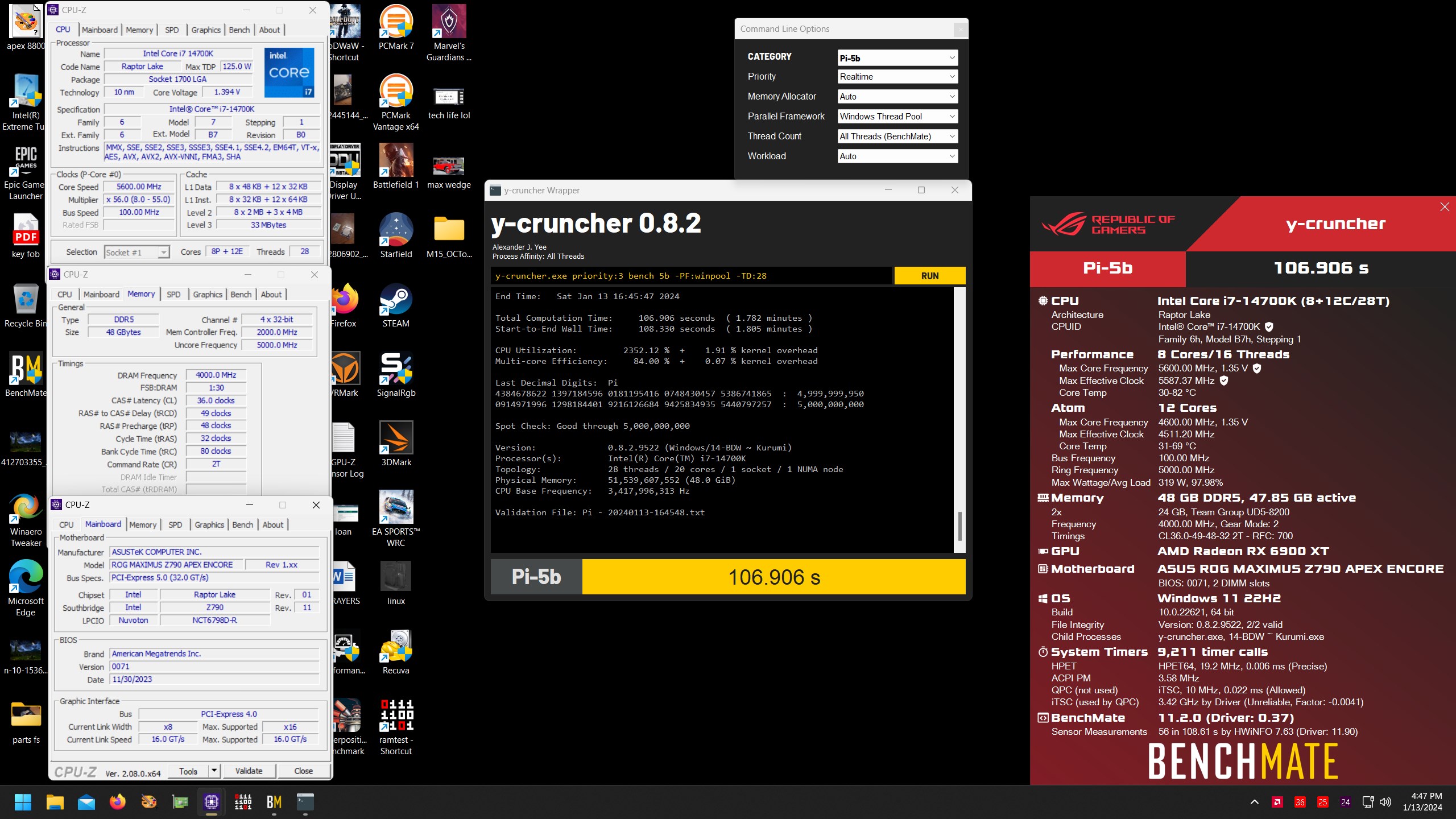Screen dimensions: 1456x819
Task: Click taskbar clock showing 4:47 PM
Action: click(x=1422, y=802)
